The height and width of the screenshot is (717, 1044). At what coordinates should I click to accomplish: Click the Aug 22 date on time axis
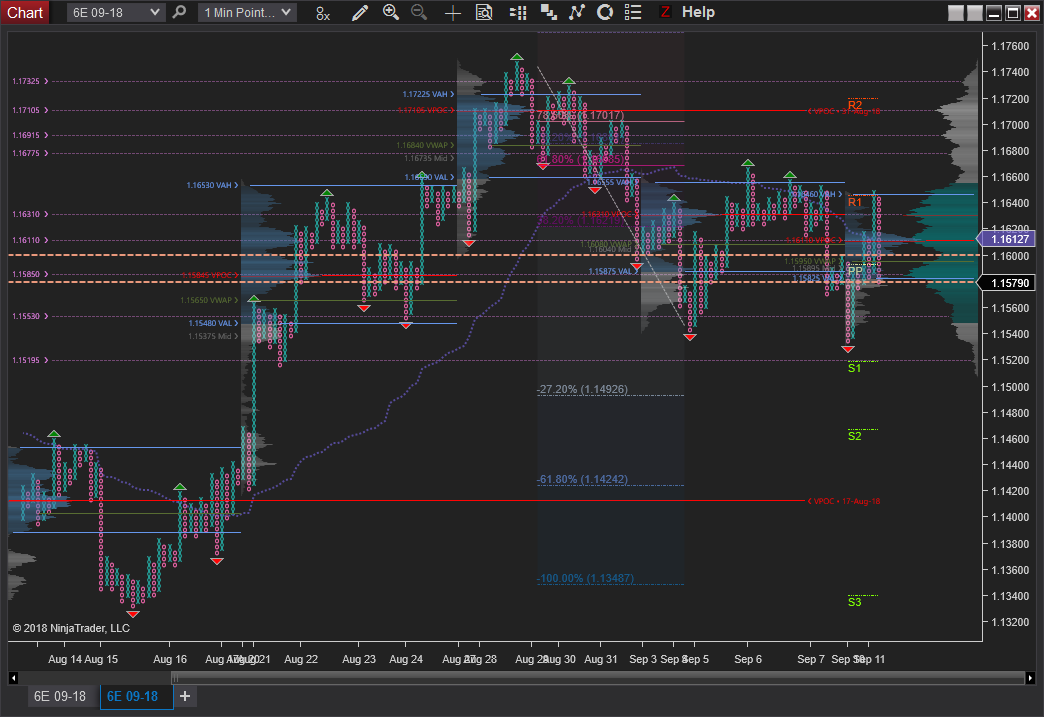(301, 659)
